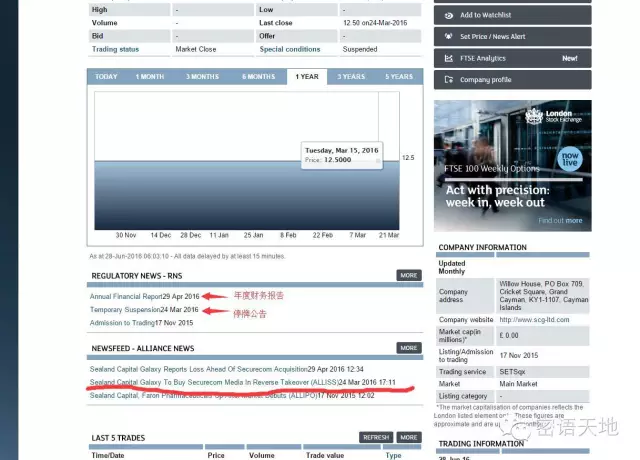Click MORE button in Newsfeed Alliance News section
The image size is (640, 460).
[x=409, y=348]
